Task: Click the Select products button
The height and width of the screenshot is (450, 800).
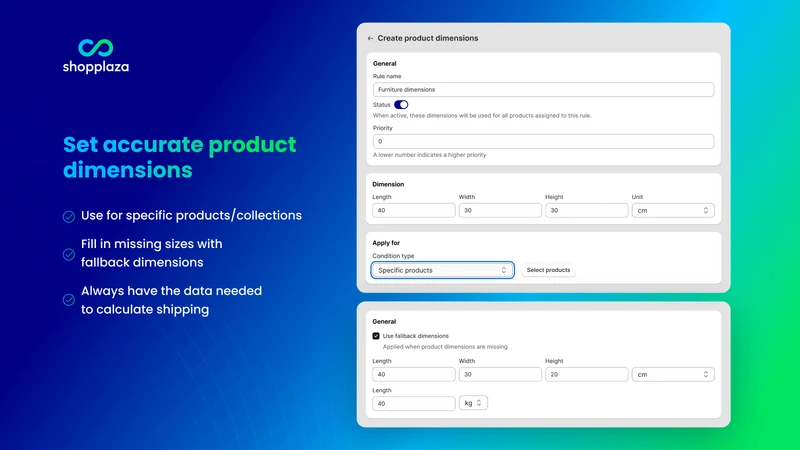Action: click(548, 270)
